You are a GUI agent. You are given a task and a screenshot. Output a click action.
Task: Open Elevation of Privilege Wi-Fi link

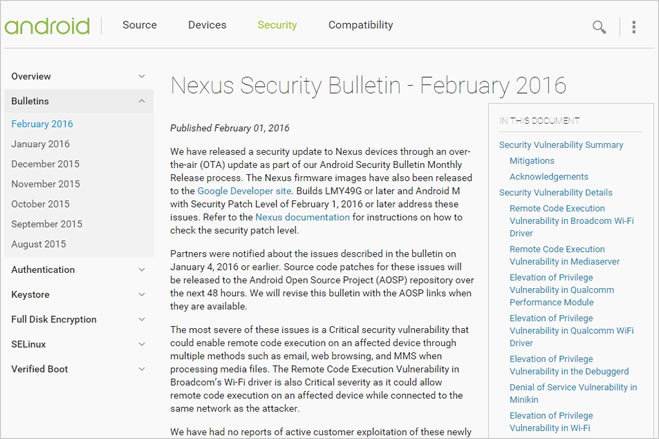[551, 421]
